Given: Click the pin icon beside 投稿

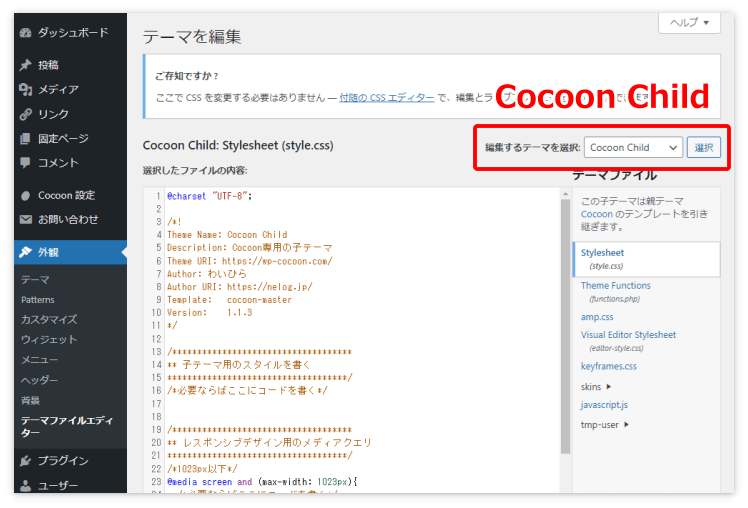Looking at the screenshot, I should (26, 65).
